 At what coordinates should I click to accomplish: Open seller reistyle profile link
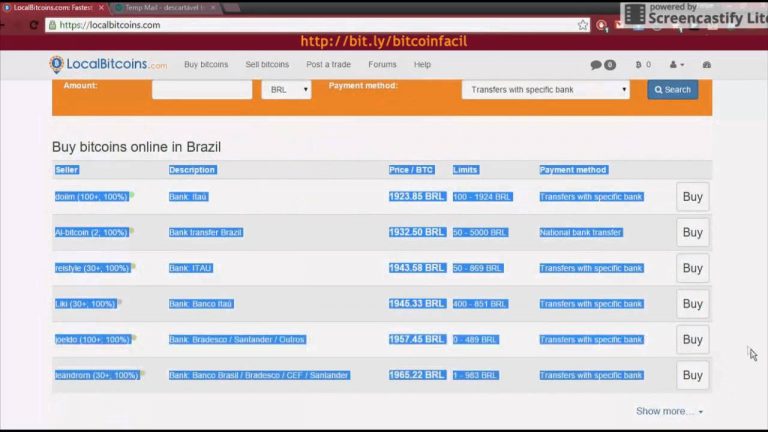92,268
